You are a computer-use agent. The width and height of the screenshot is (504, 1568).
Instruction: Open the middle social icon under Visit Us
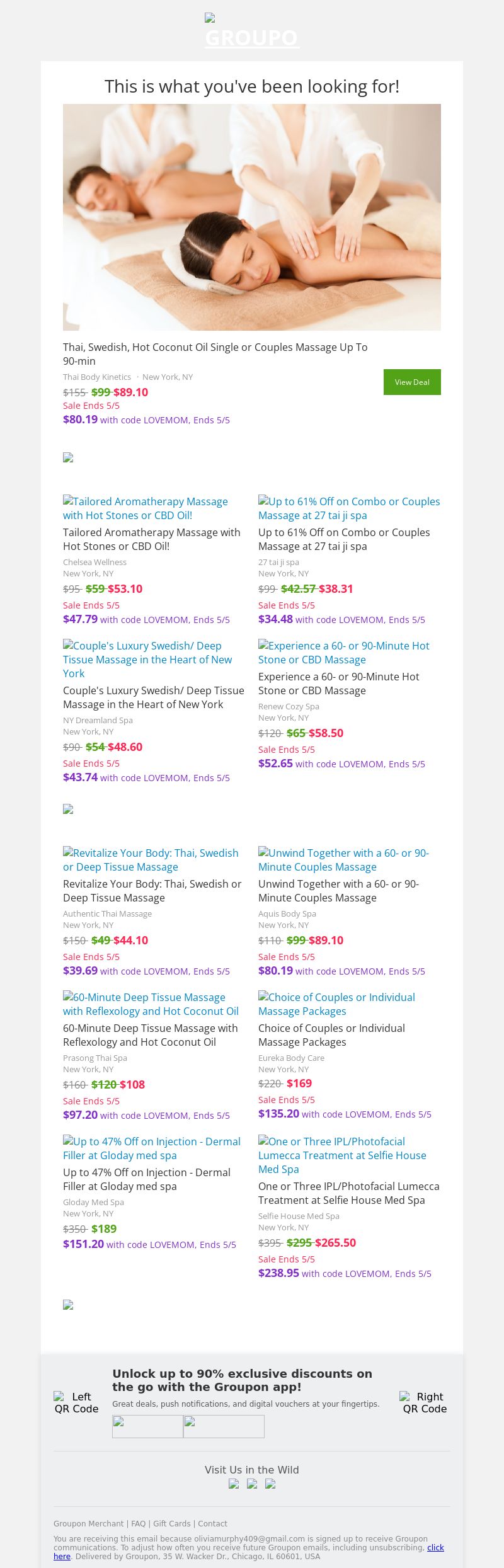[x=252, y=1484]
